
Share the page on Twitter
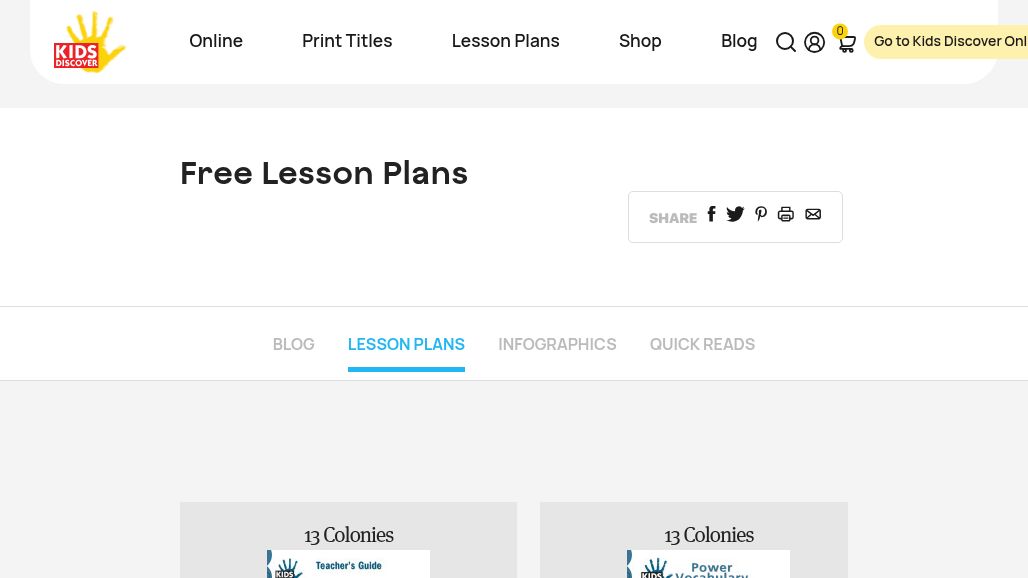[x=735, y=214]
